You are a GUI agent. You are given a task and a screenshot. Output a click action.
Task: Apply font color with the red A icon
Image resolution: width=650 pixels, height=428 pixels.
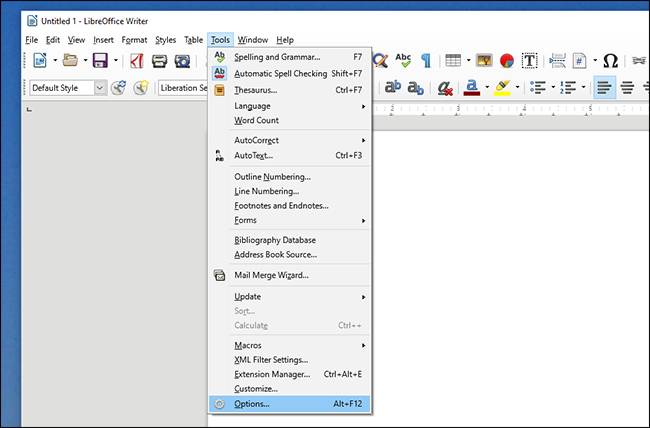point(472,88)
